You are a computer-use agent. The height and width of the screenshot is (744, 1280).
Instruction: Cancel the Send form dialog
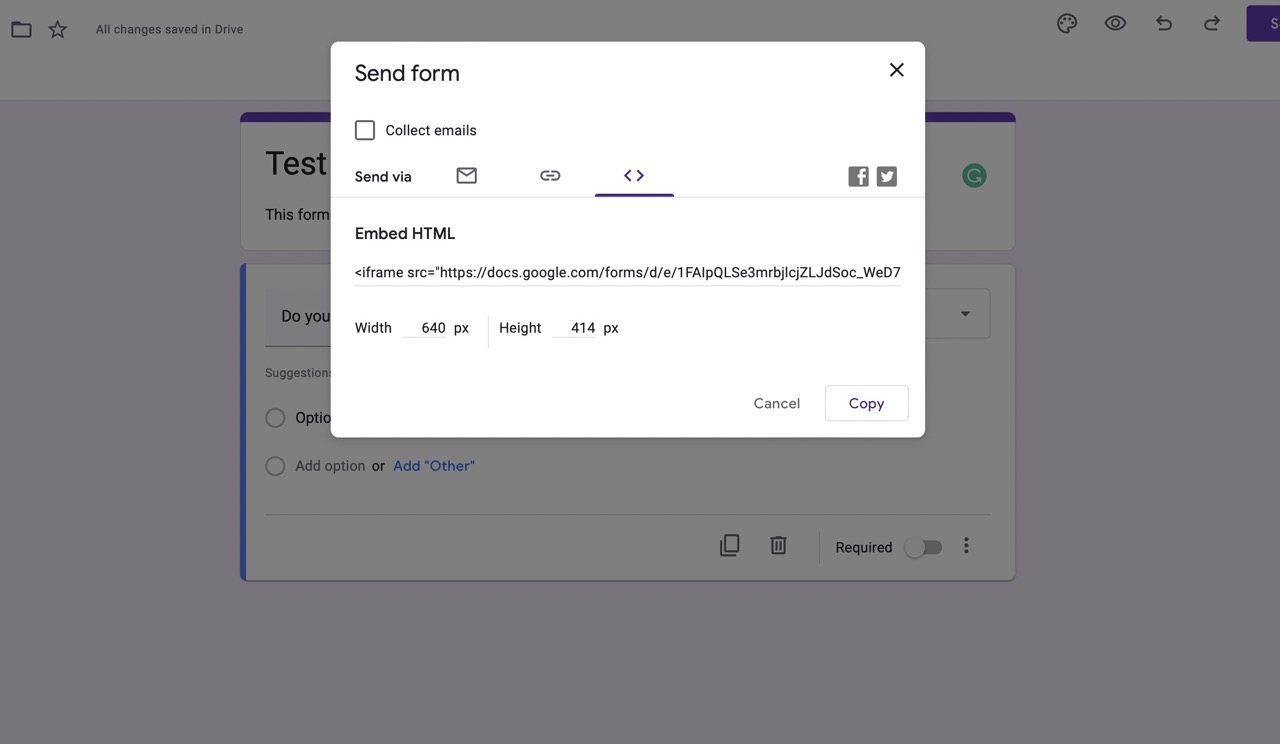tap(776, 403)
